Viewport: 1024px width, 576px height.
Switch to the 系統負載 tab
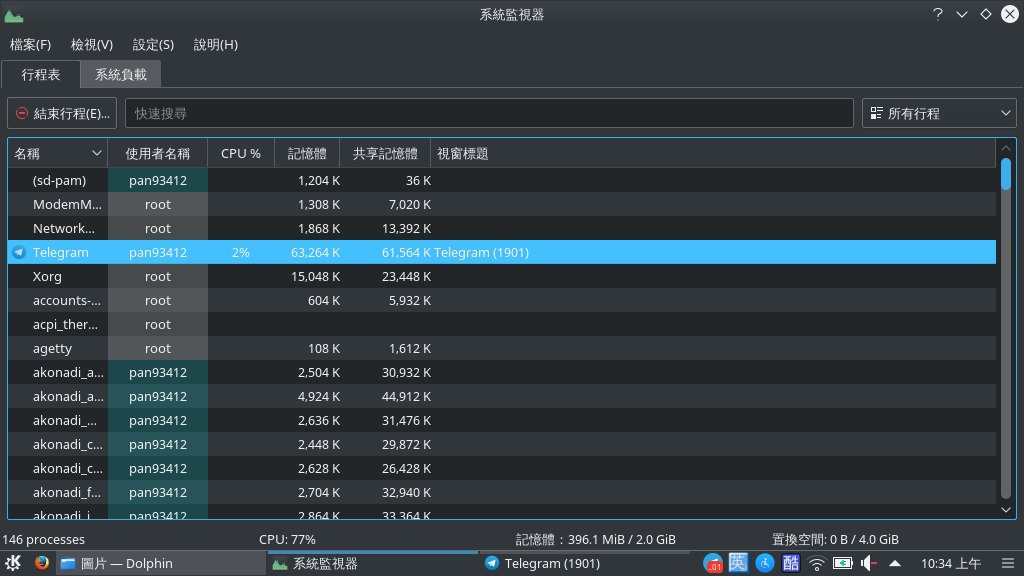coord(121,74)
